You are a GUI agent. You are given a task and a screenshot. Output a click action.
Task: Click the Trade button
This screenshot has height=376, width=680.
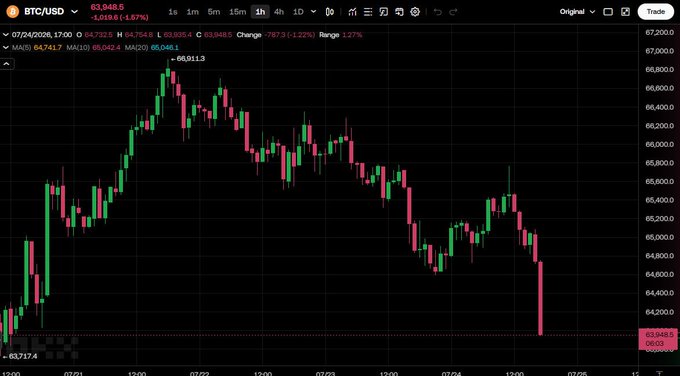click(x=655, y=12)
